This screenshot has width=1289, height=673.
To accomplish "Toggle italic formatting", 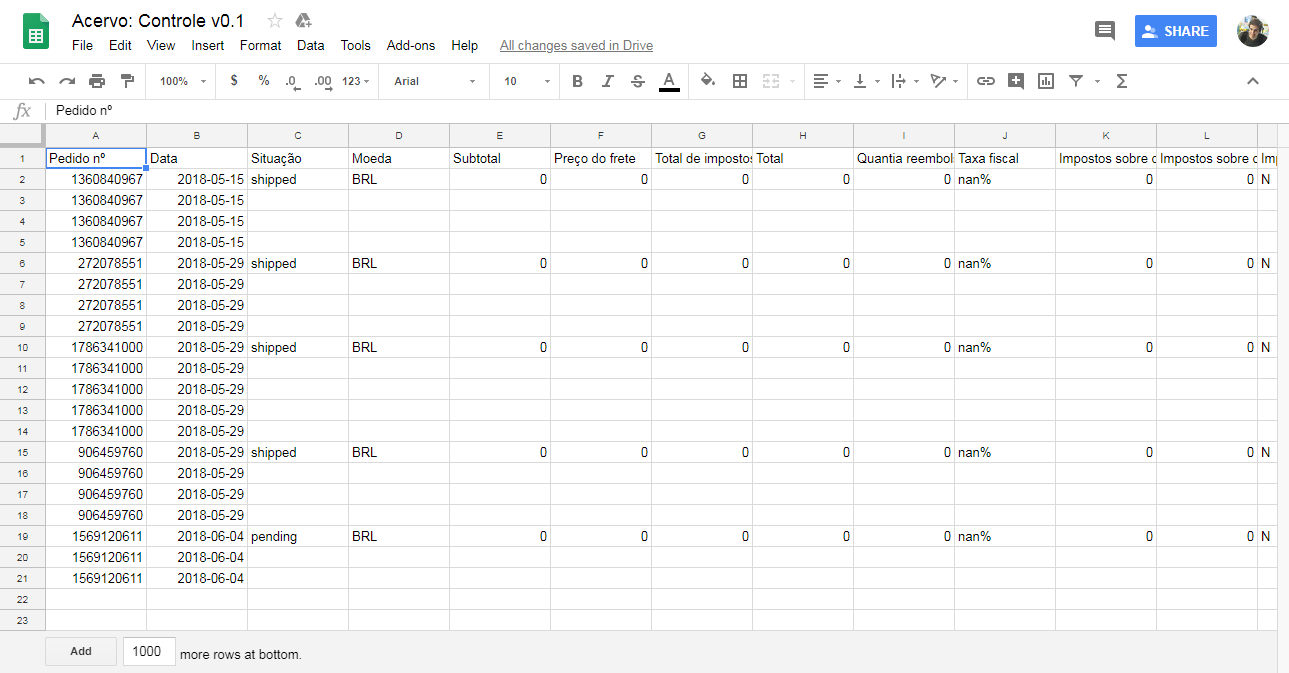I will (x=607, y=81).
